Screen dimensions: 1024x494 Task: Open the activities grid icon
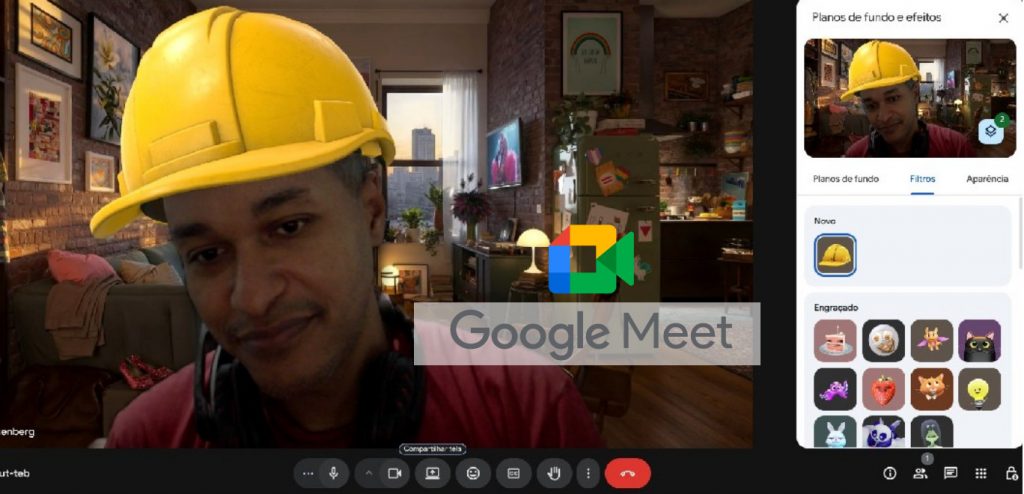click(x=980, y=474)
